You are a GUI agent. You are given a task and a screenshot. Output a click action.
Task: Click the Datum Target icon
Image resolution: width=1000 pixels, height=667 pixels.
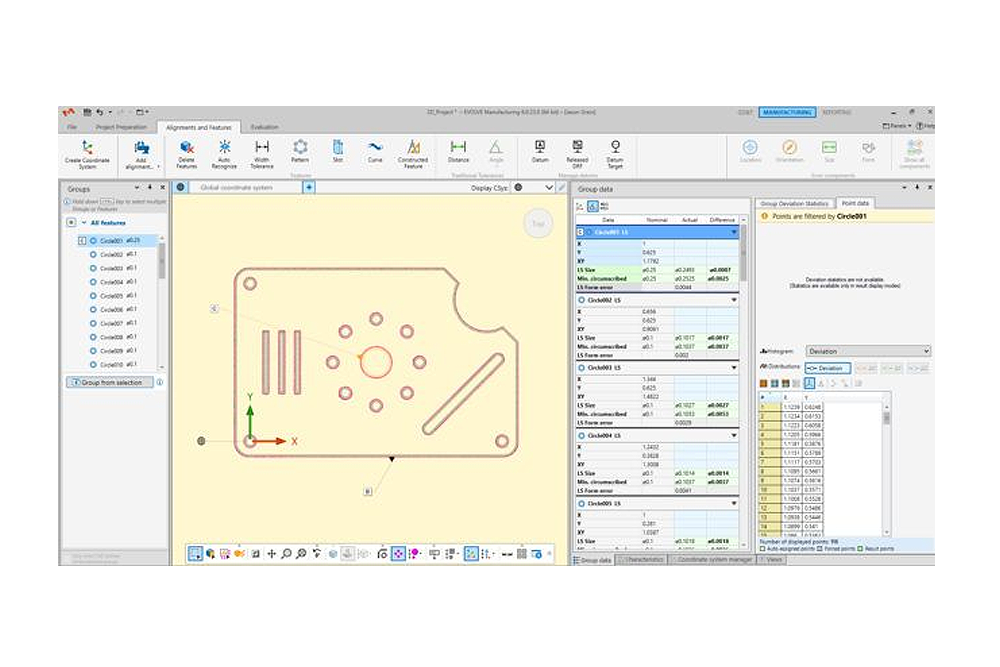(x=615, y=148)
